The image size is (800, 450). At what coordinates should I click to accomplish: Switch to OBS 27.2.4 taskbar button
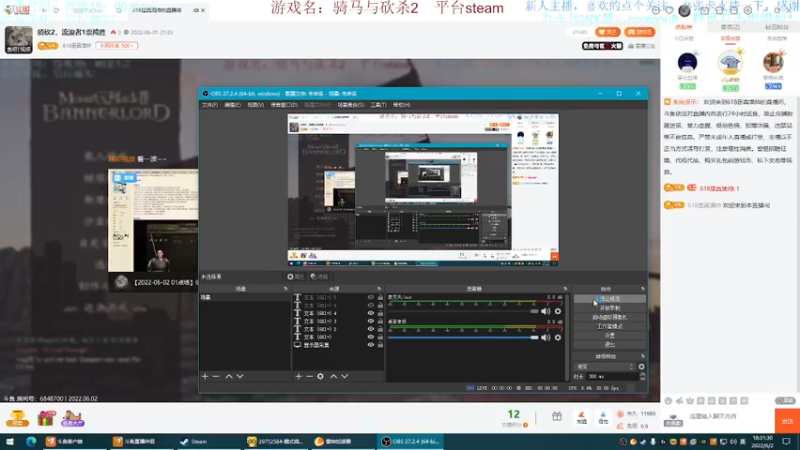point(410,441)
